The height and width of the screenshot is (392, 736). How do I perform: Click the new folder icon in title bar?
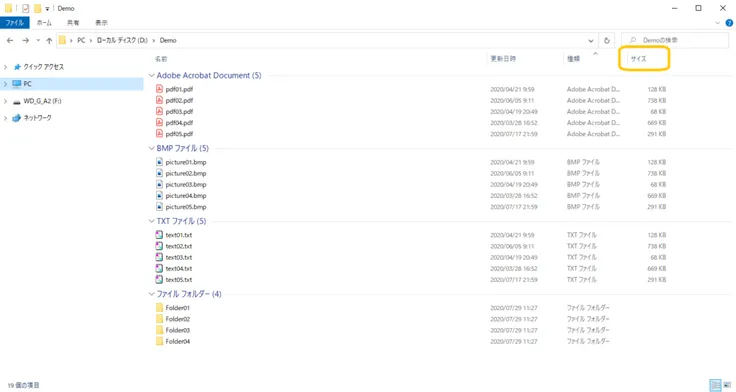pyautogui.click(x=38, y=8)
